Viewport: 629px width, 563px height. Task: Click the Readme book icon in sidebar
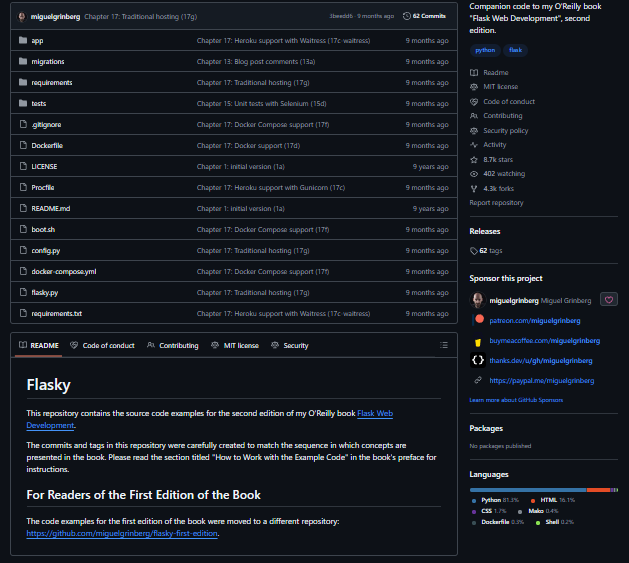[474, 73]
